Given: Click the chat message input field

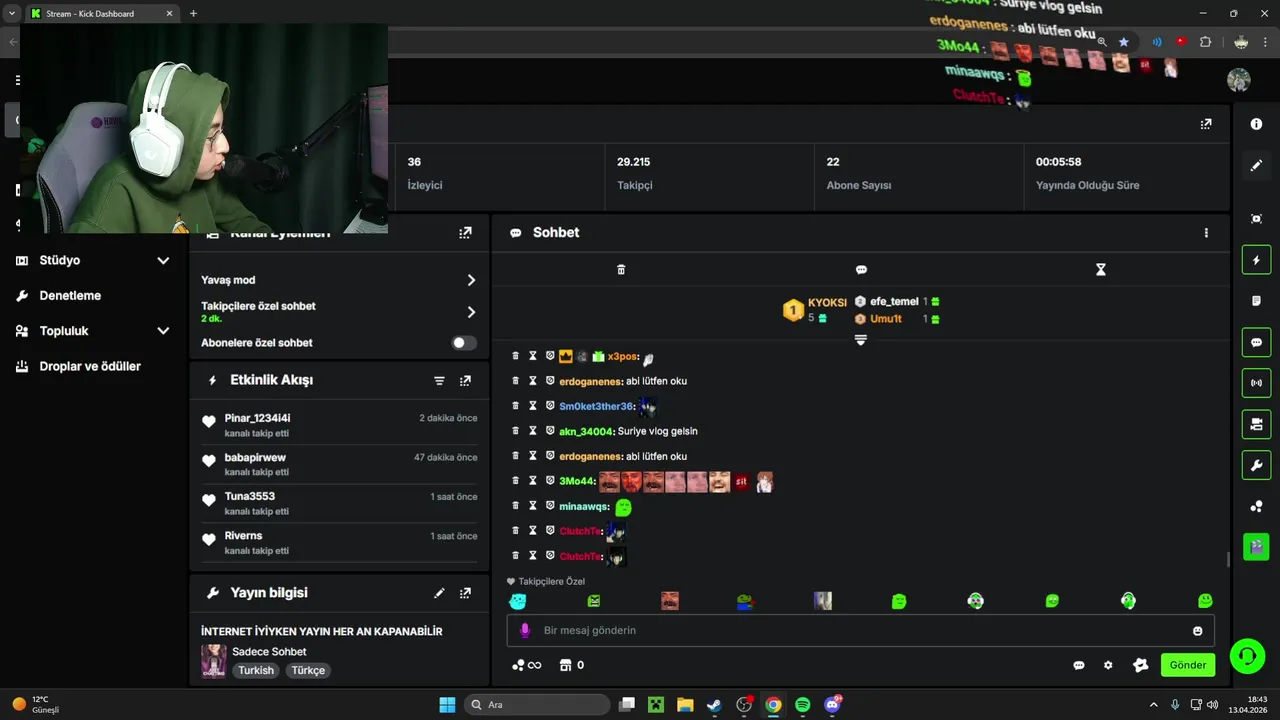Looking at the screenshot, I should click(x=860, y=631).
